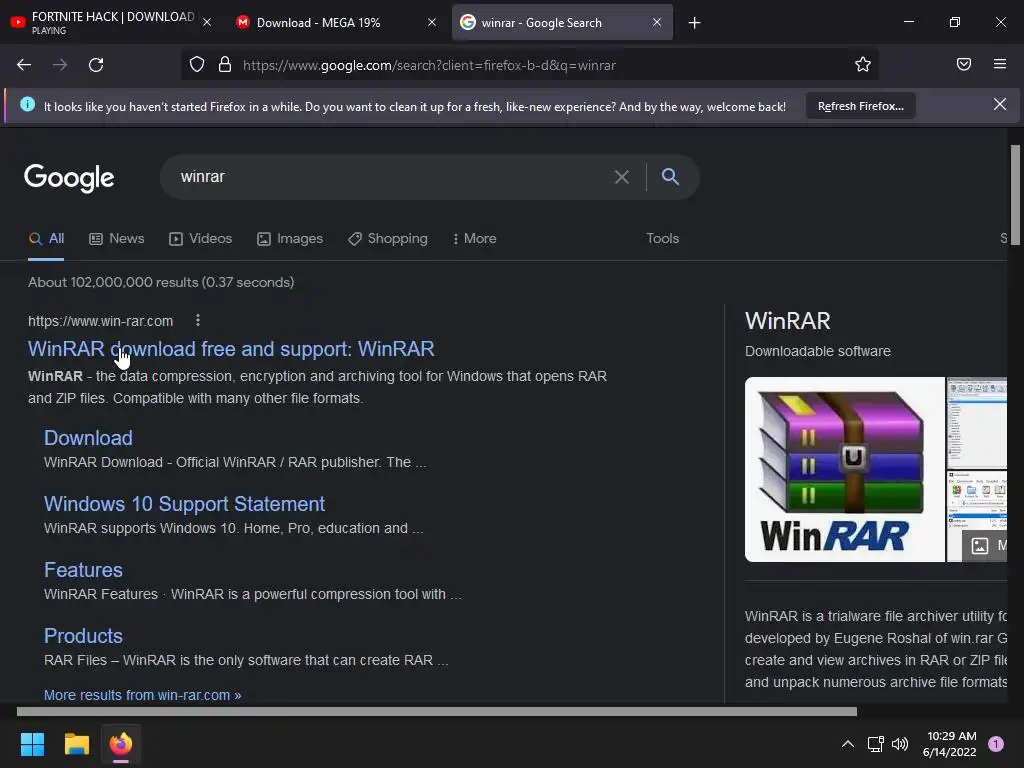Open the Products sitelink
Screen dimensions: 1024x768
[x=83, y=635]
